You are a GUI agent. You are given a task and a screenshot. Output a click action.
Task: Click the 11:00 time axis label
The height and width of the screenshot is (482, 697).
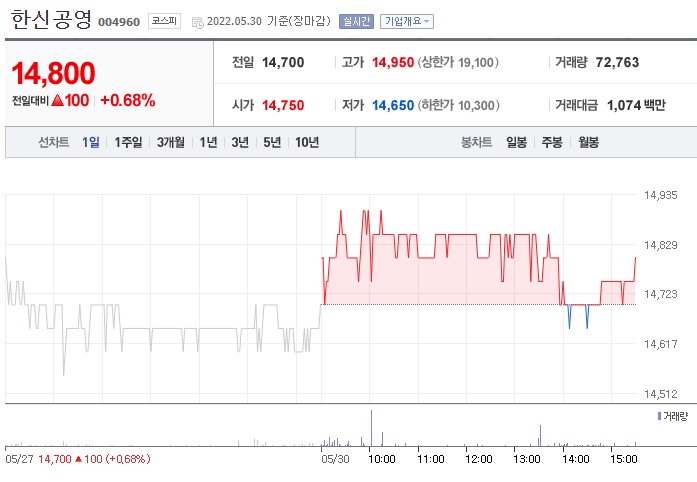point(430,459)
